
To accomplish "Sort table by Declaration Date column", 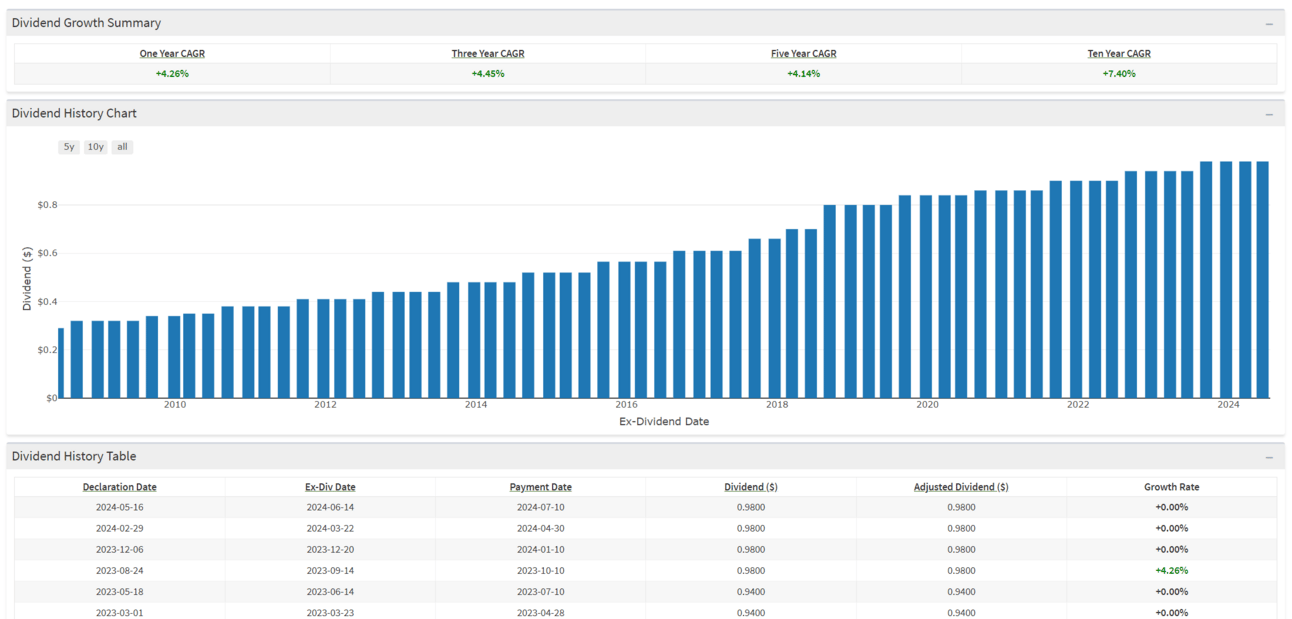I will pos(119,487).
